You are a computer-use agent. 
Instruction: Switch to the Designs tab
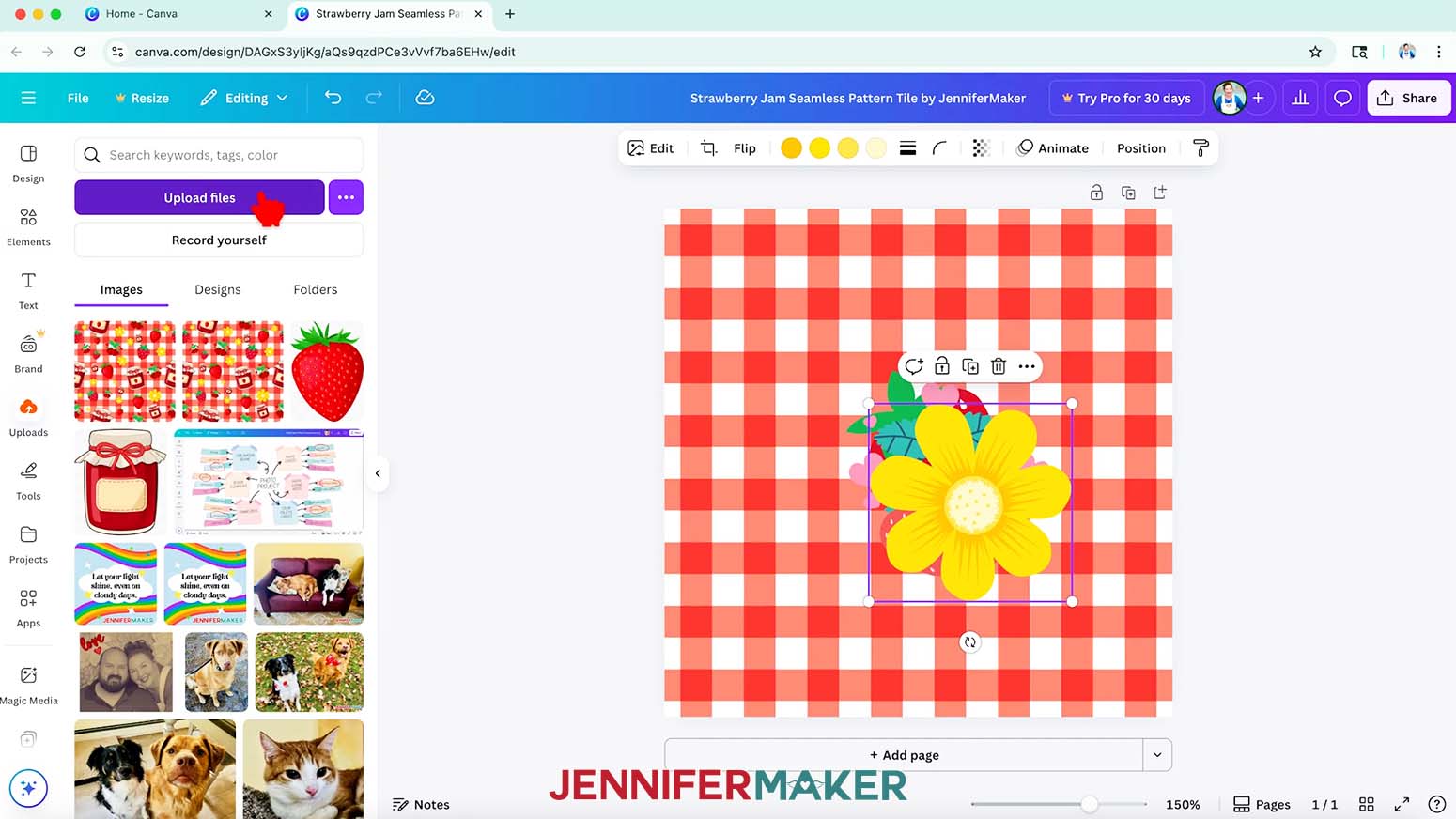[218, 289]
